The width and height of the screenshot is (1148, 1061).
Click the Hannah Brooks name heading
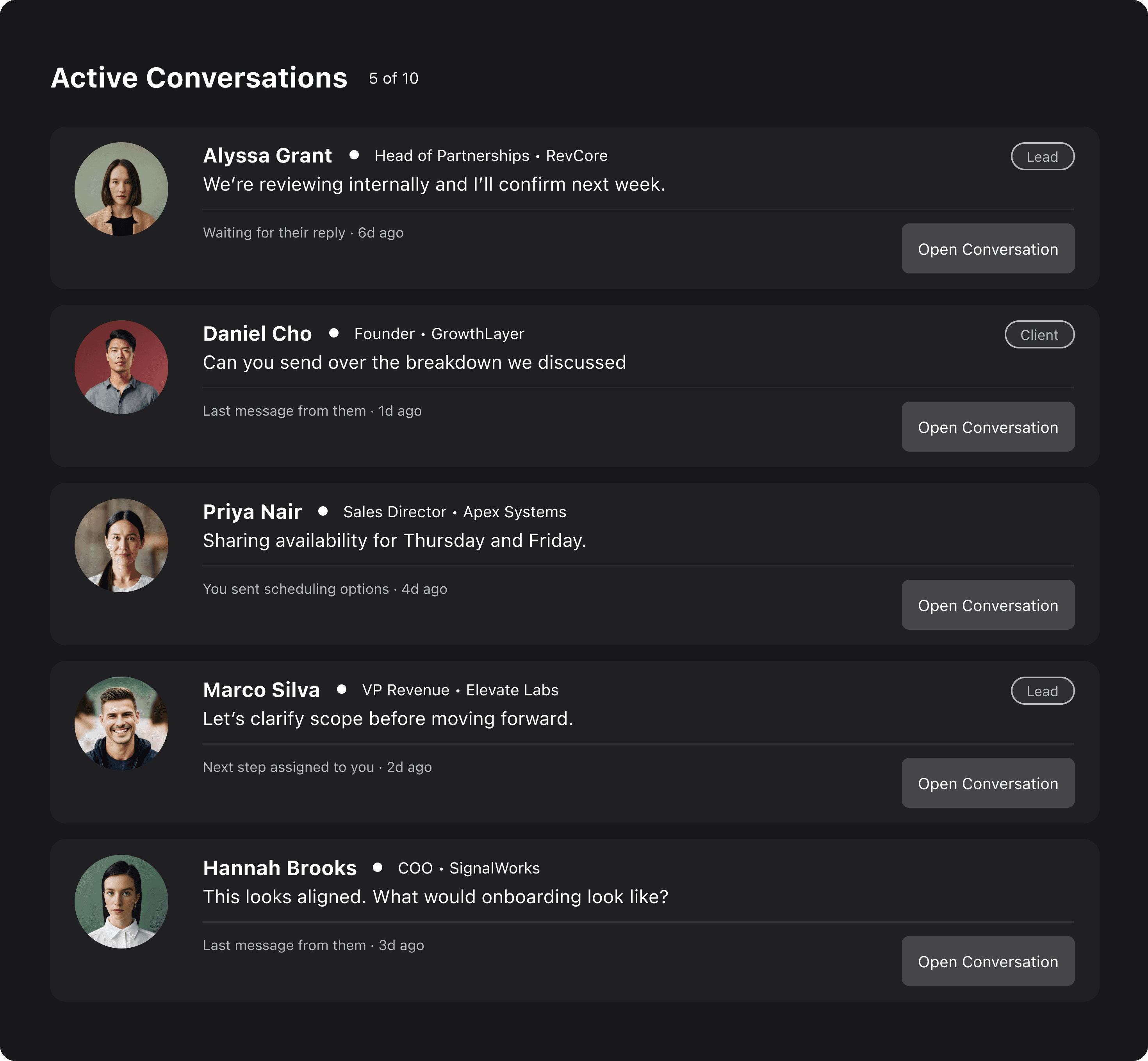[x=280, y=868]
